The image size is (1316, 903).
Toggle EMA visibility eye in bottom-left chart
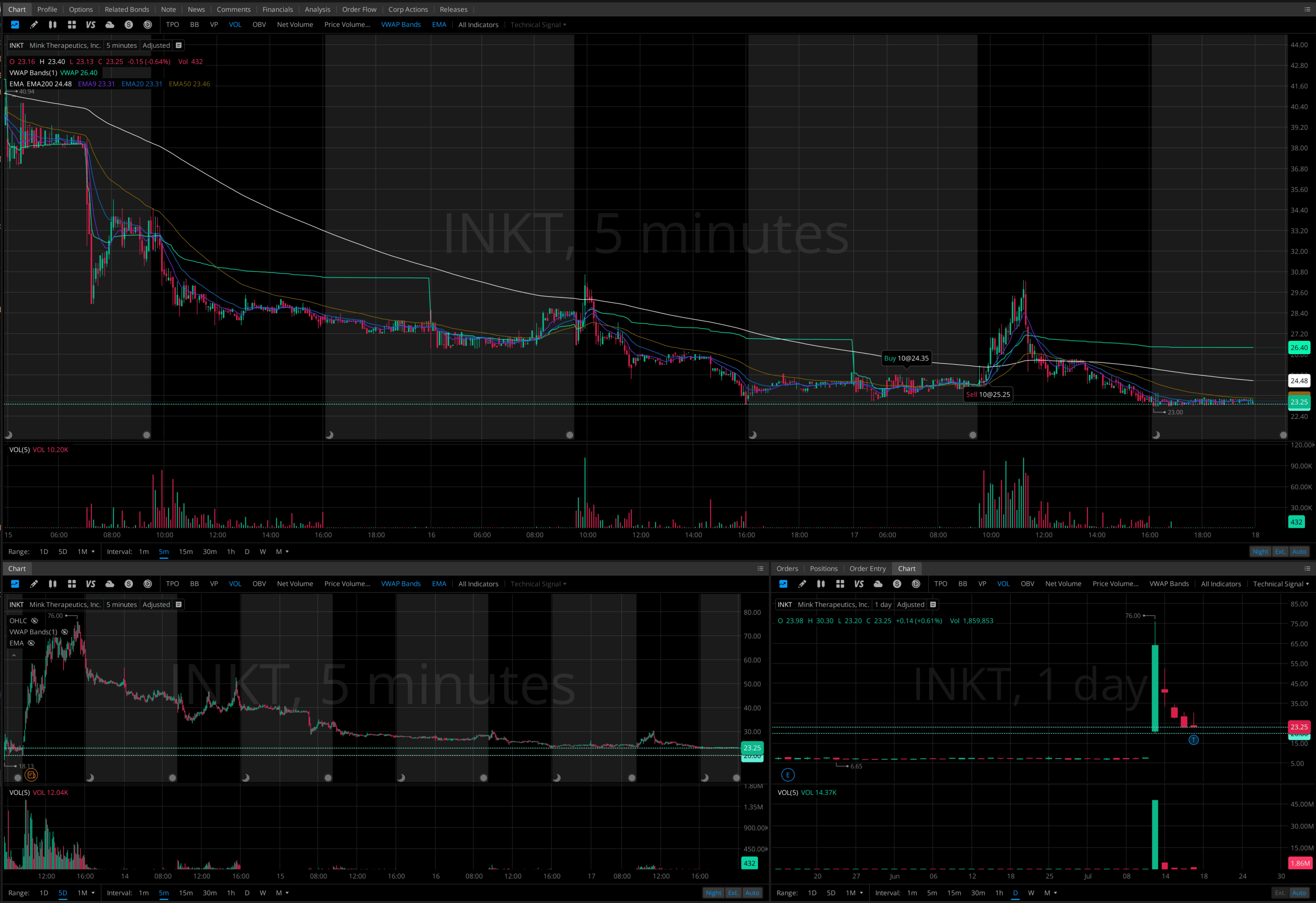click(31, 643)
